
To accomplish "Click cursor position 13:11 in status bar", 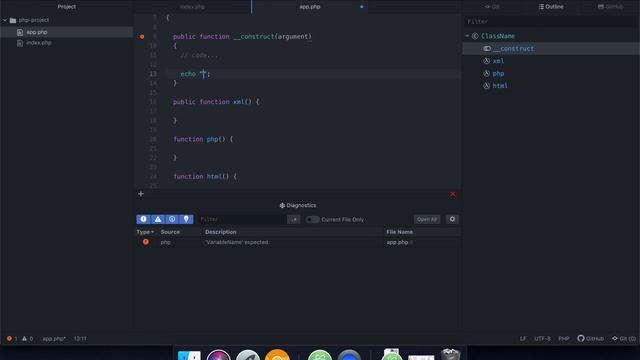I will tap(80, 338).
